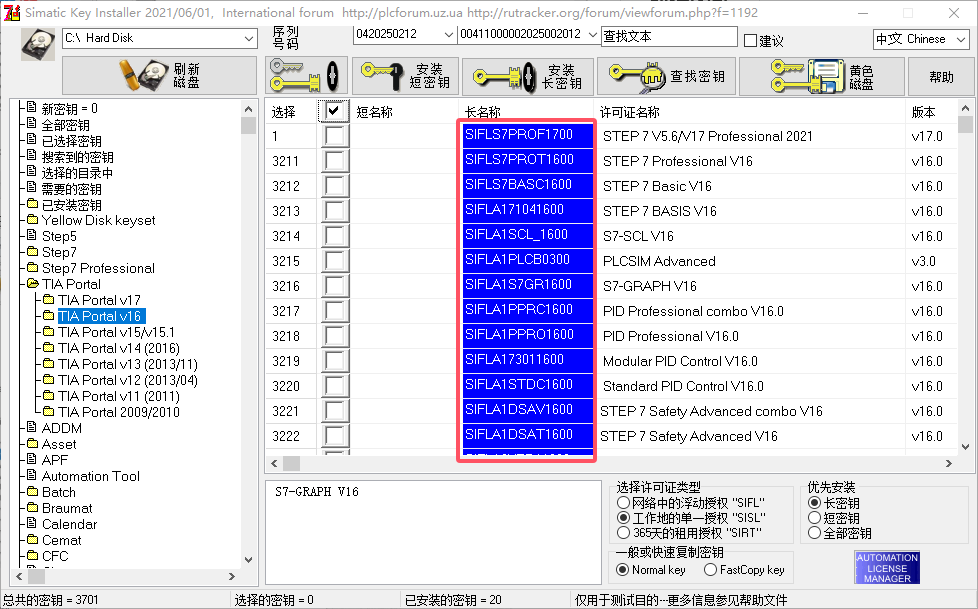Click the refresh disk button
This screenshot has width=978, height=609.
159,76
